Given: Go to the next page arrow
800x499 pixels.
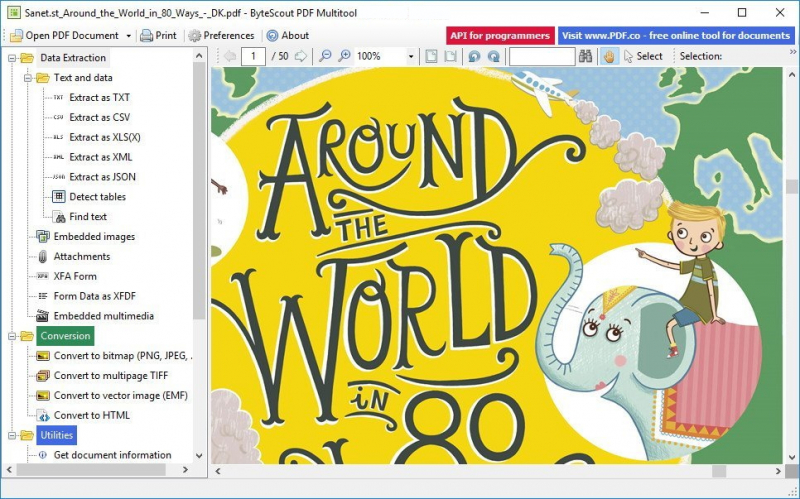Looking at the screenshot, I should coord(301,56).
